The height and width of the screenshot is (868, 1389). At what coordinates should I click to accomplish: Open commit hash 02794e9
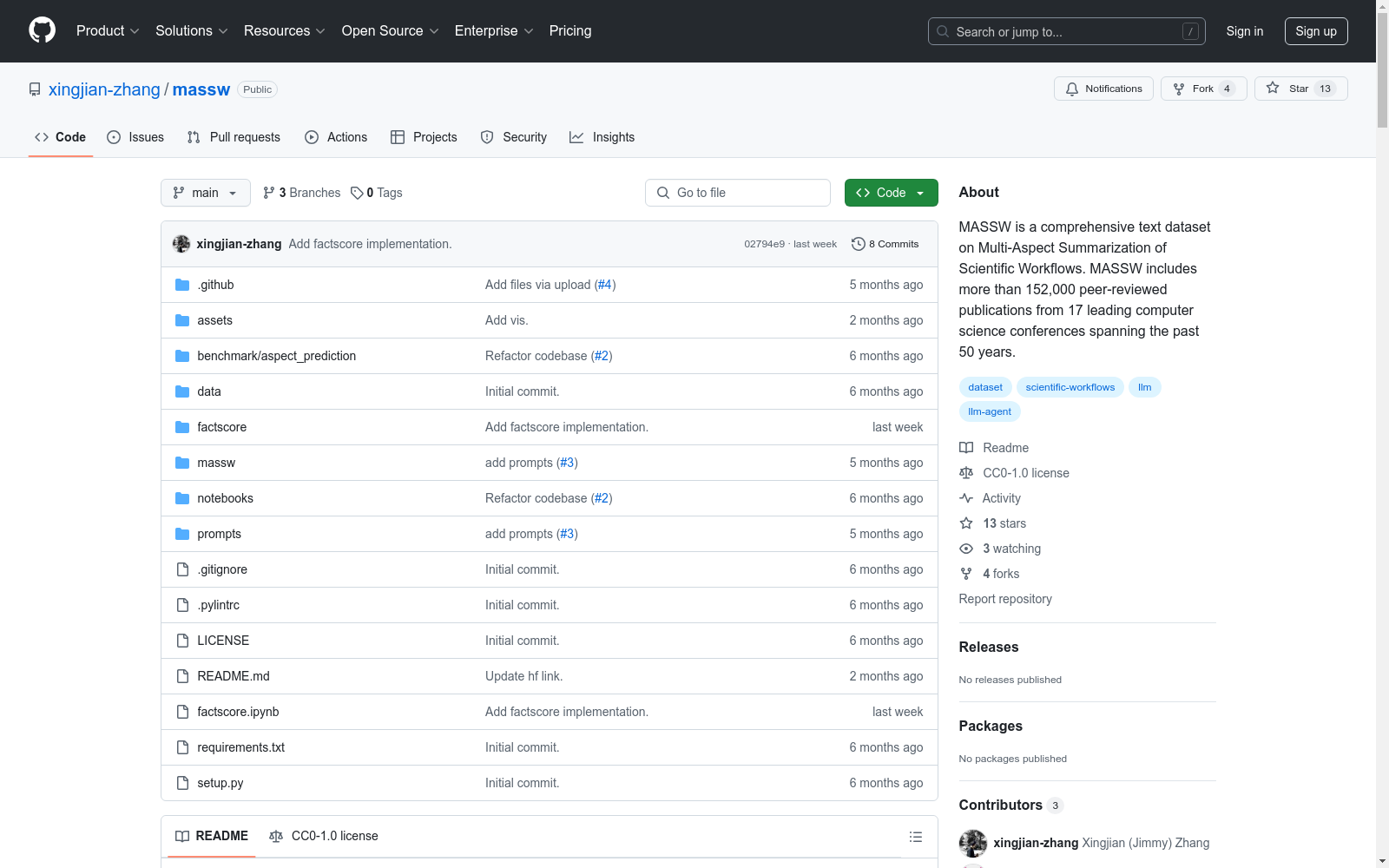pyautogui.click(x=764, y=244)
